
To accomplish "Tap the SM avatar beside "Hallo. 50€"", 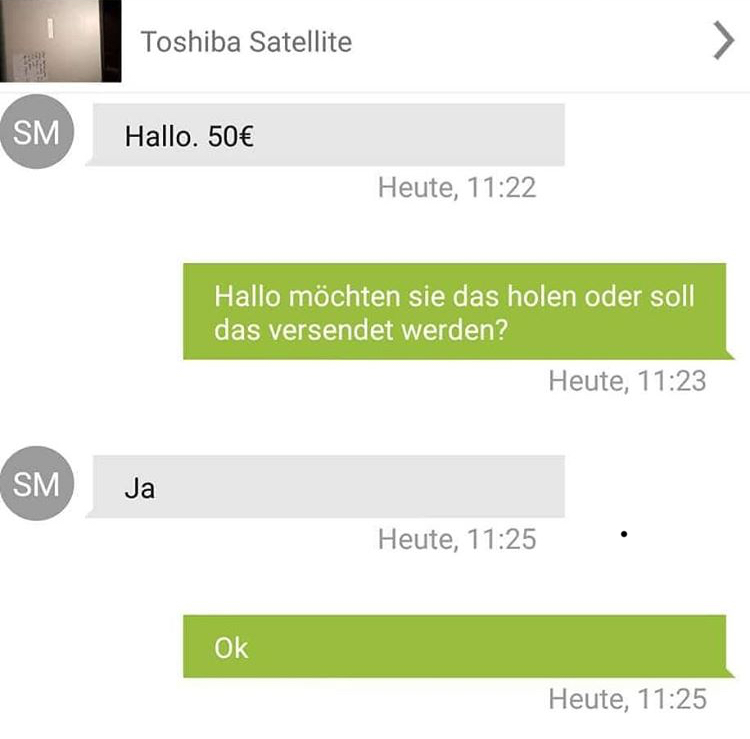I will [x=37, y=133].
